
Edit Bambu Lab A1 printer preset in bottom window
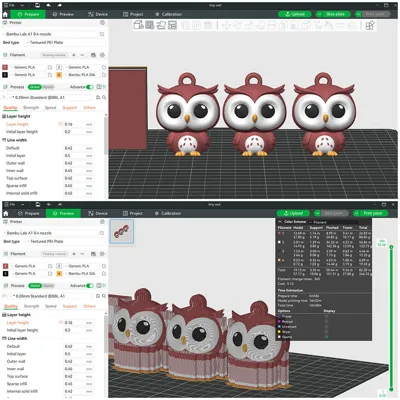coord(102,233)
